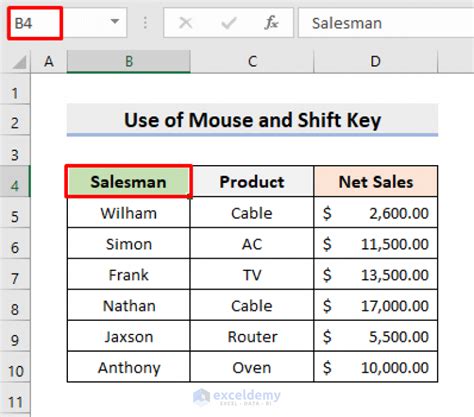Image resolution: width=474 pixels, height=417 pixels.
Task: Select row 10 header
Action: tap(15, 367)
